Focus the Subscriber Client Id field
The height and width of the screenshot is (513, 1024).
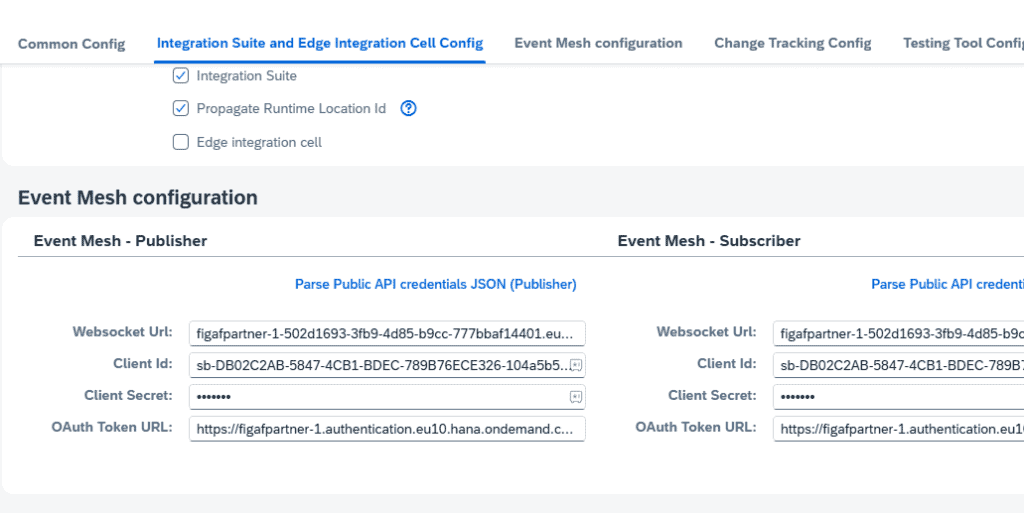899,365
